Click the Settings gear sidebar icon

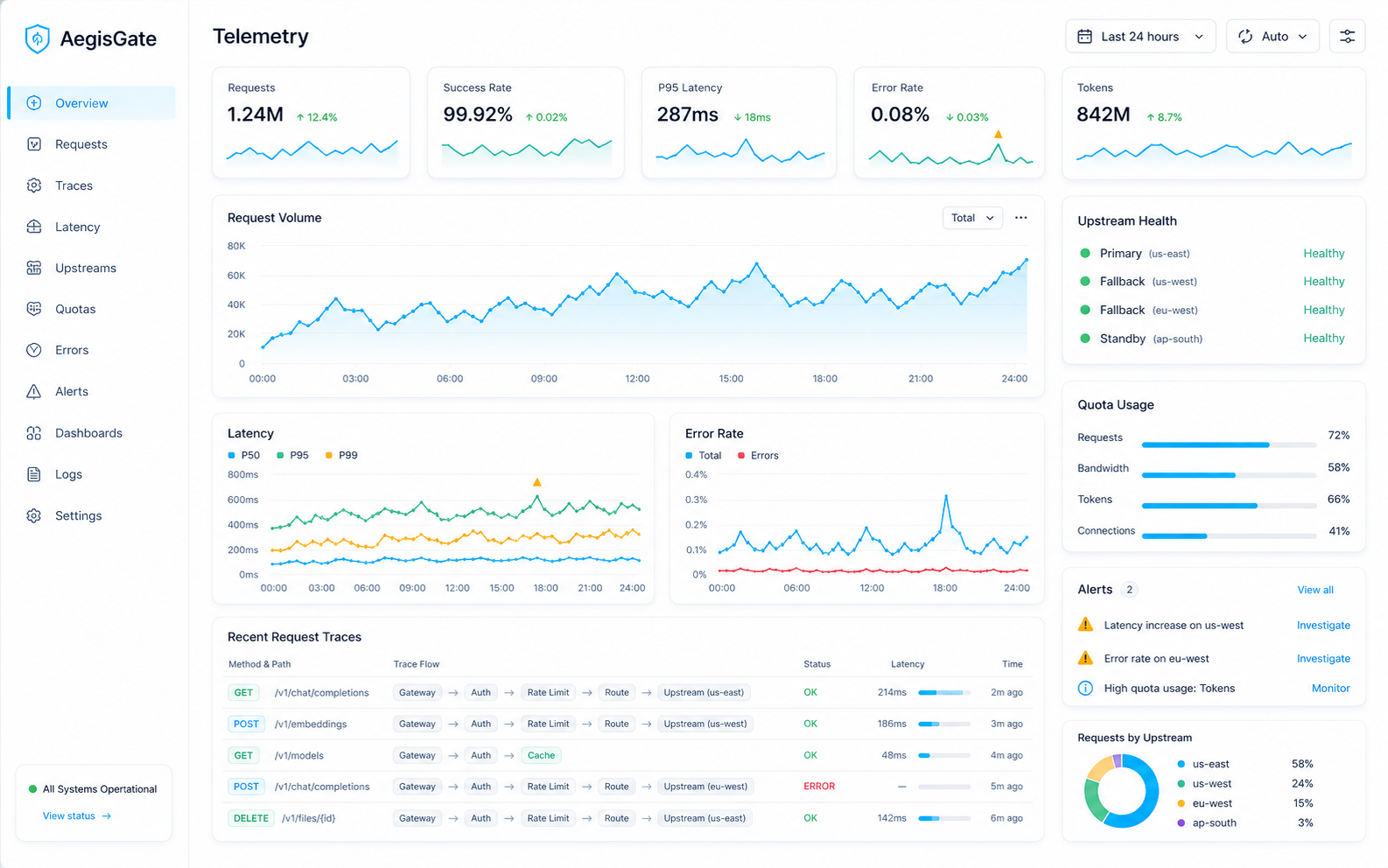point(34,515)
